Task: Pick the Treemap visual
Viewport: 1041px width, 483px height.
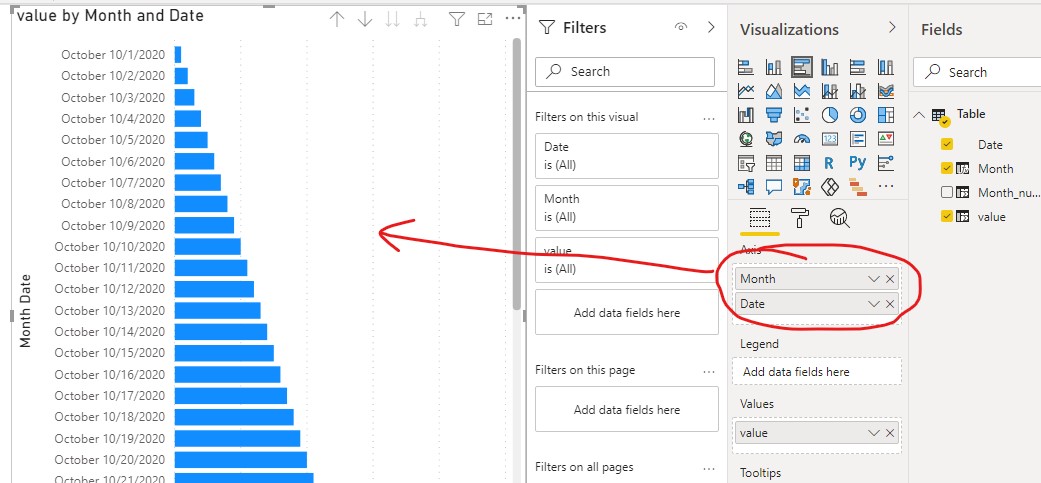Action: [886, 115]
